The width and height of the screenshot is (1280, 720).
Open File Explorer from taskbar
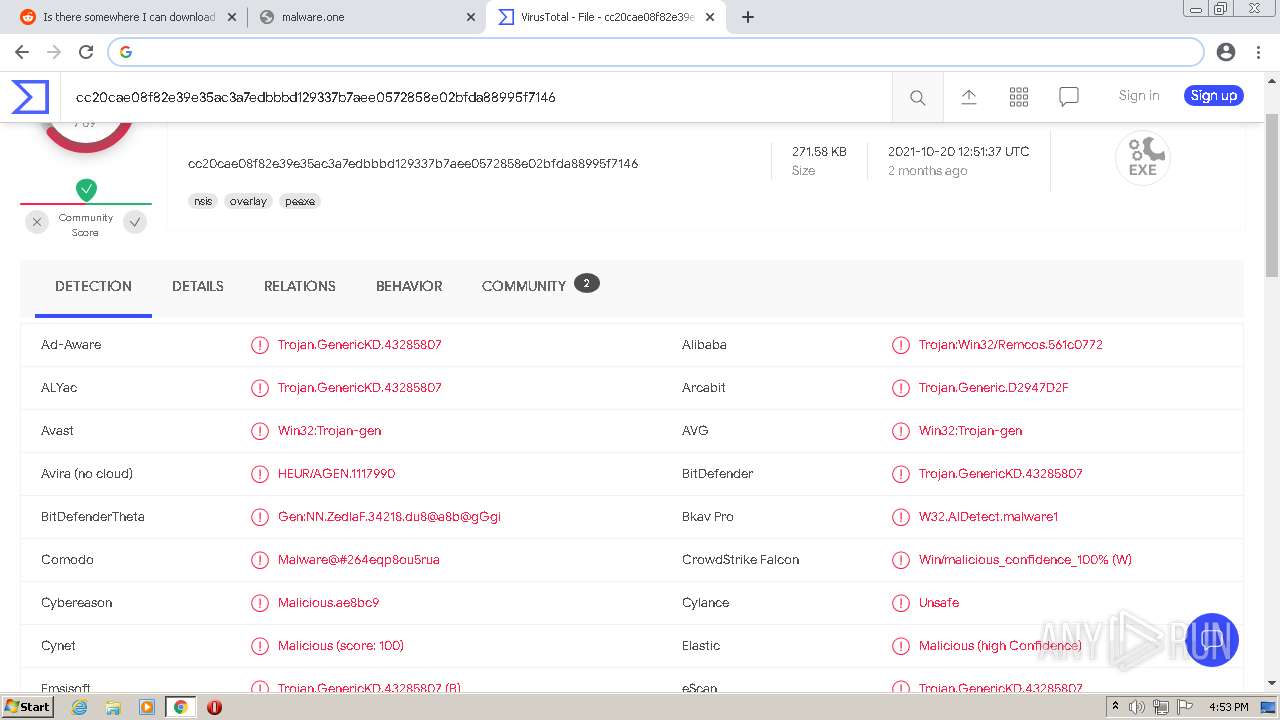(x=113, y=707)
